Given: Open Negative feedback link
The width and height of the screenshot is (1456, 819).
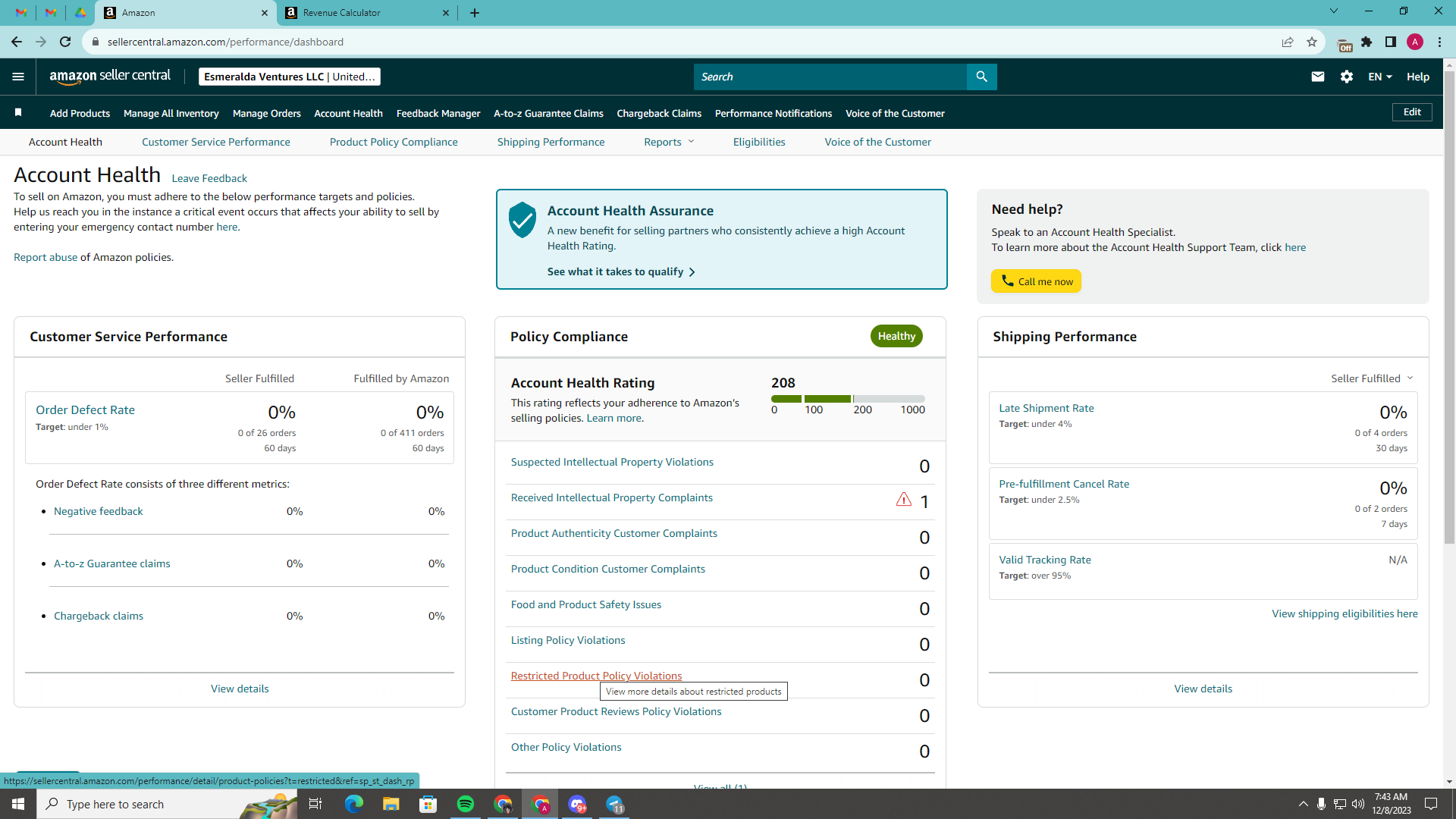Looking at the screenshot, I should point(99,511).
